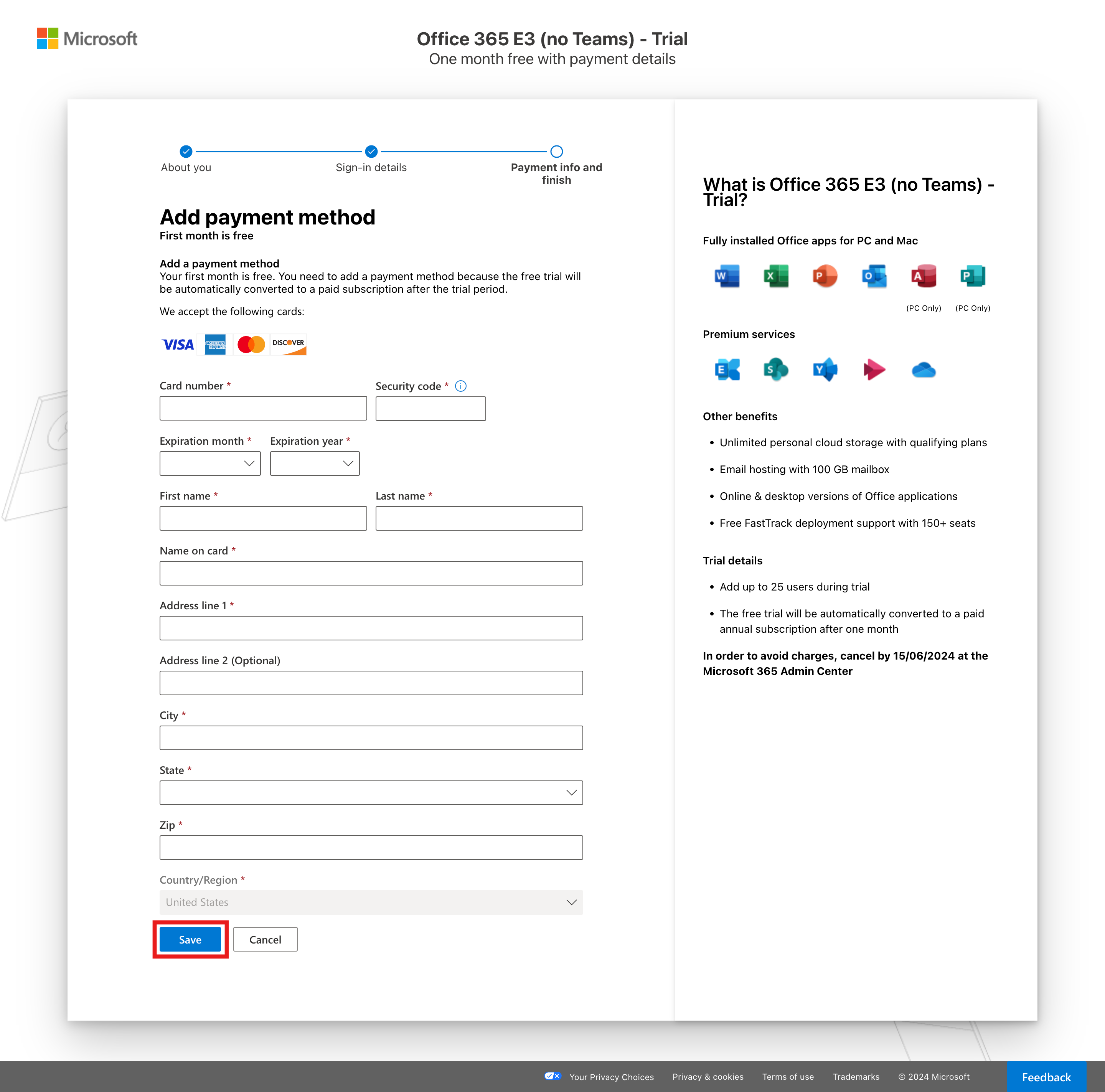The width and height of the screenshot is (1105, 1092).
Task: Select the Sign-in details step marker
Action: click(371, 152)
